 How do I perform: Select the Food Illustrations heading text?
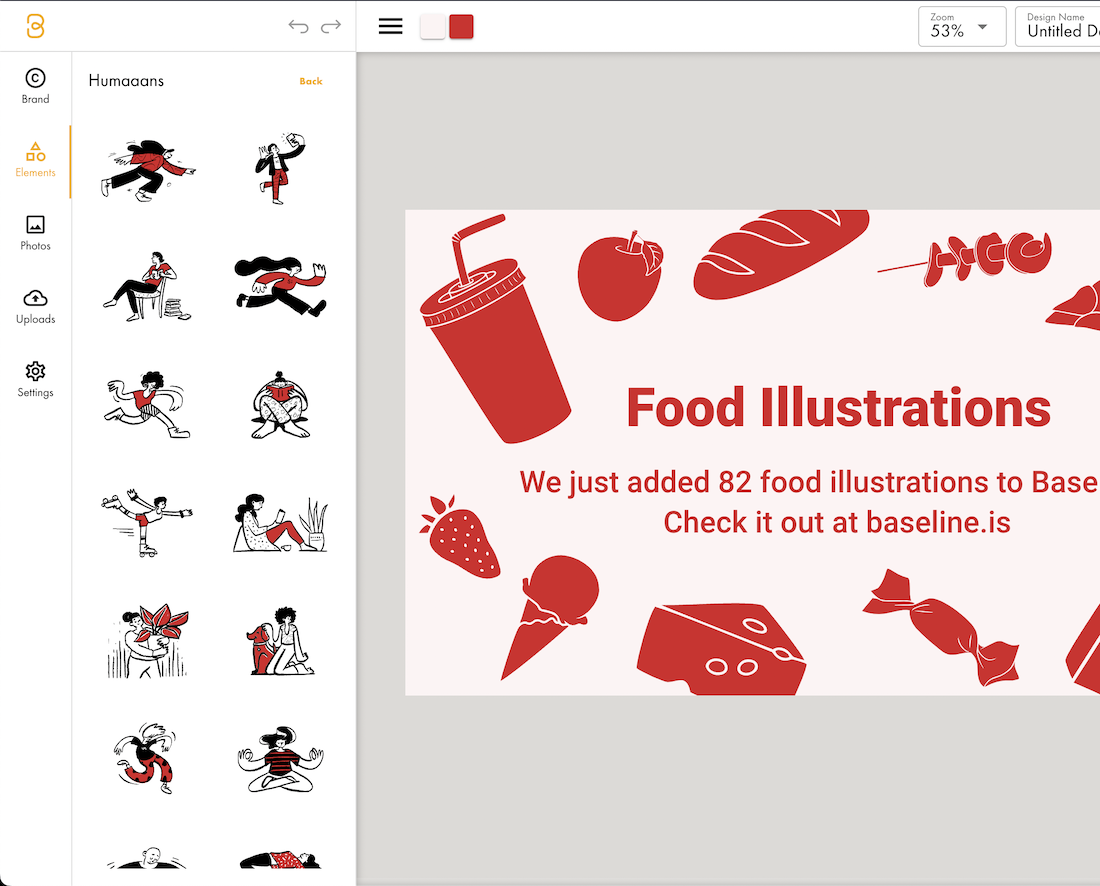(838, 408)
